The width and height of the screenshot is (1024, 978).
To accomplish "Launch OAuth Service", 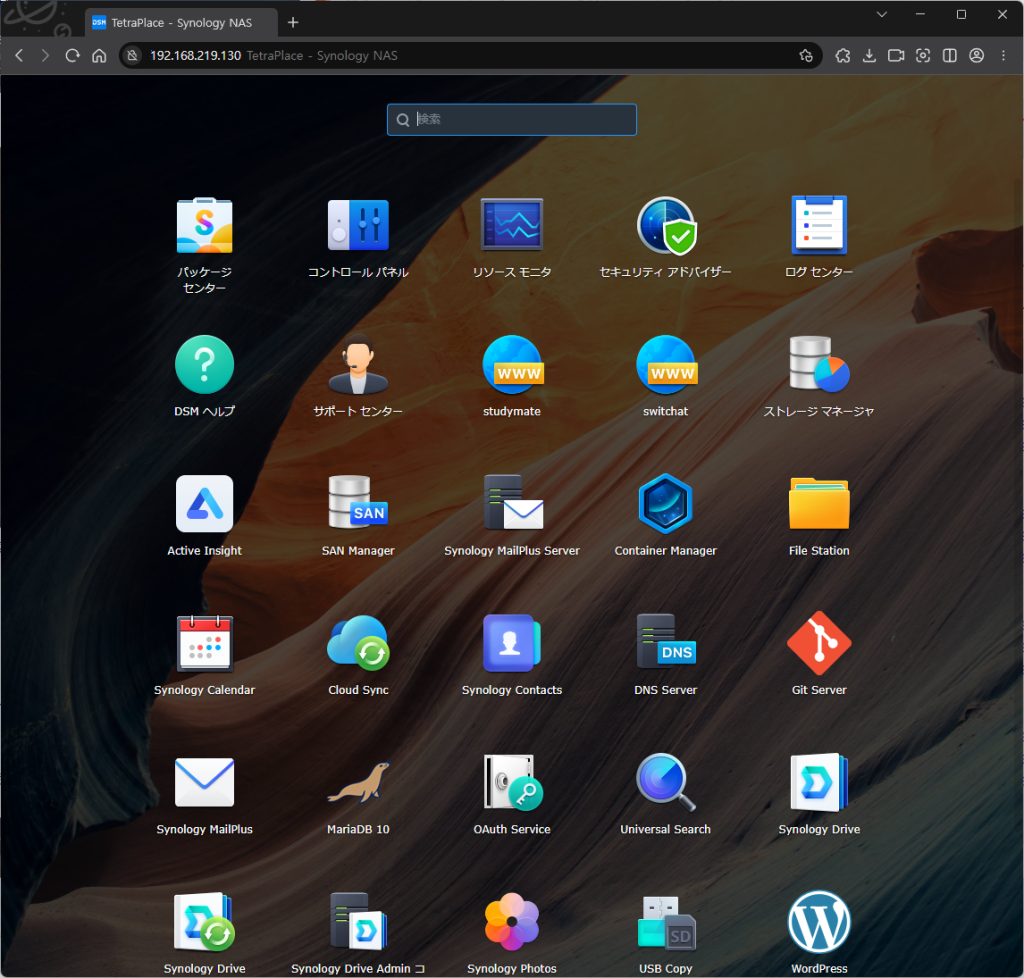I will (x=512, y=783).
